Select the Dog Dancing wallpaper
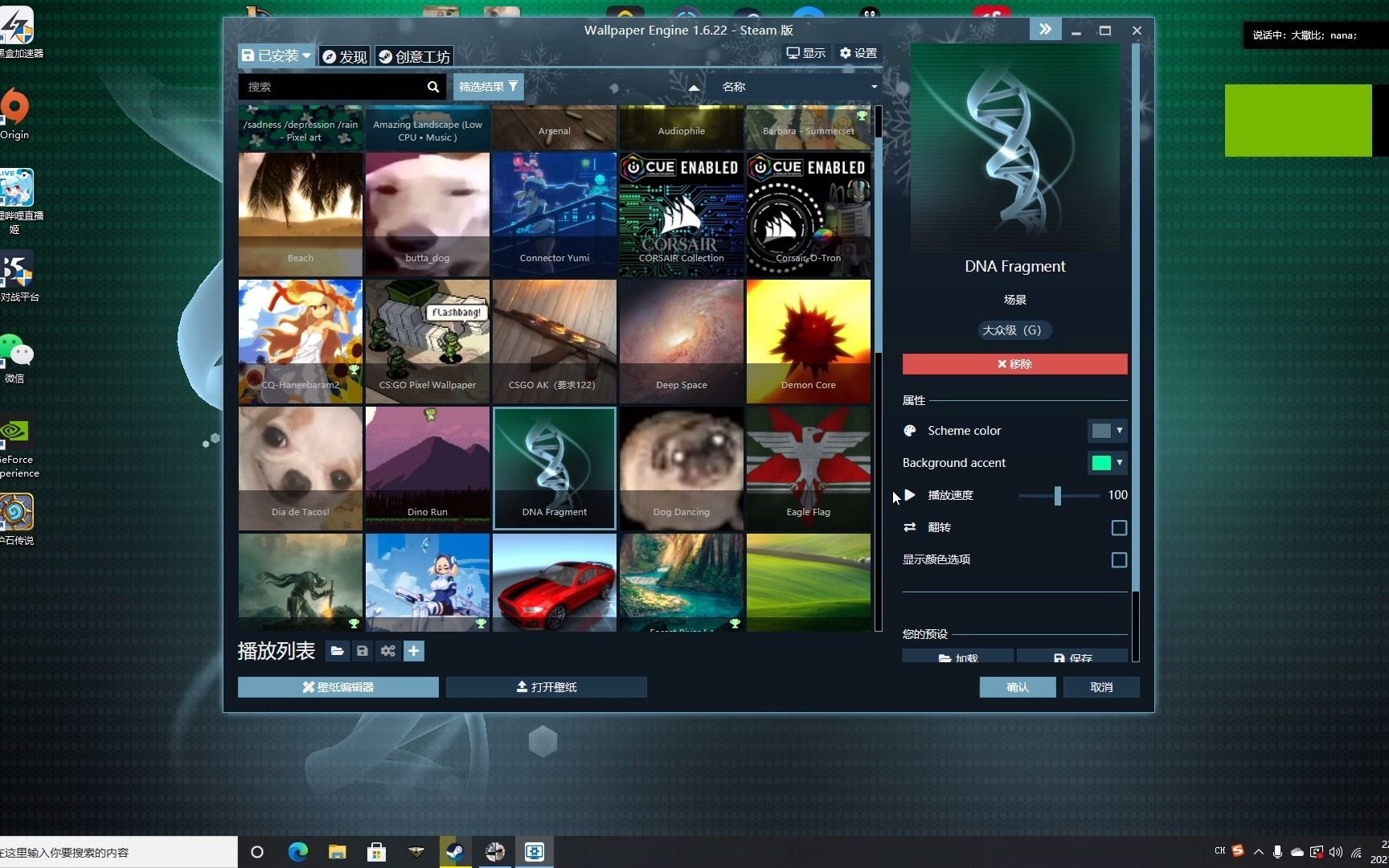Screen dimensions: 1389x868 click(682, 469)
